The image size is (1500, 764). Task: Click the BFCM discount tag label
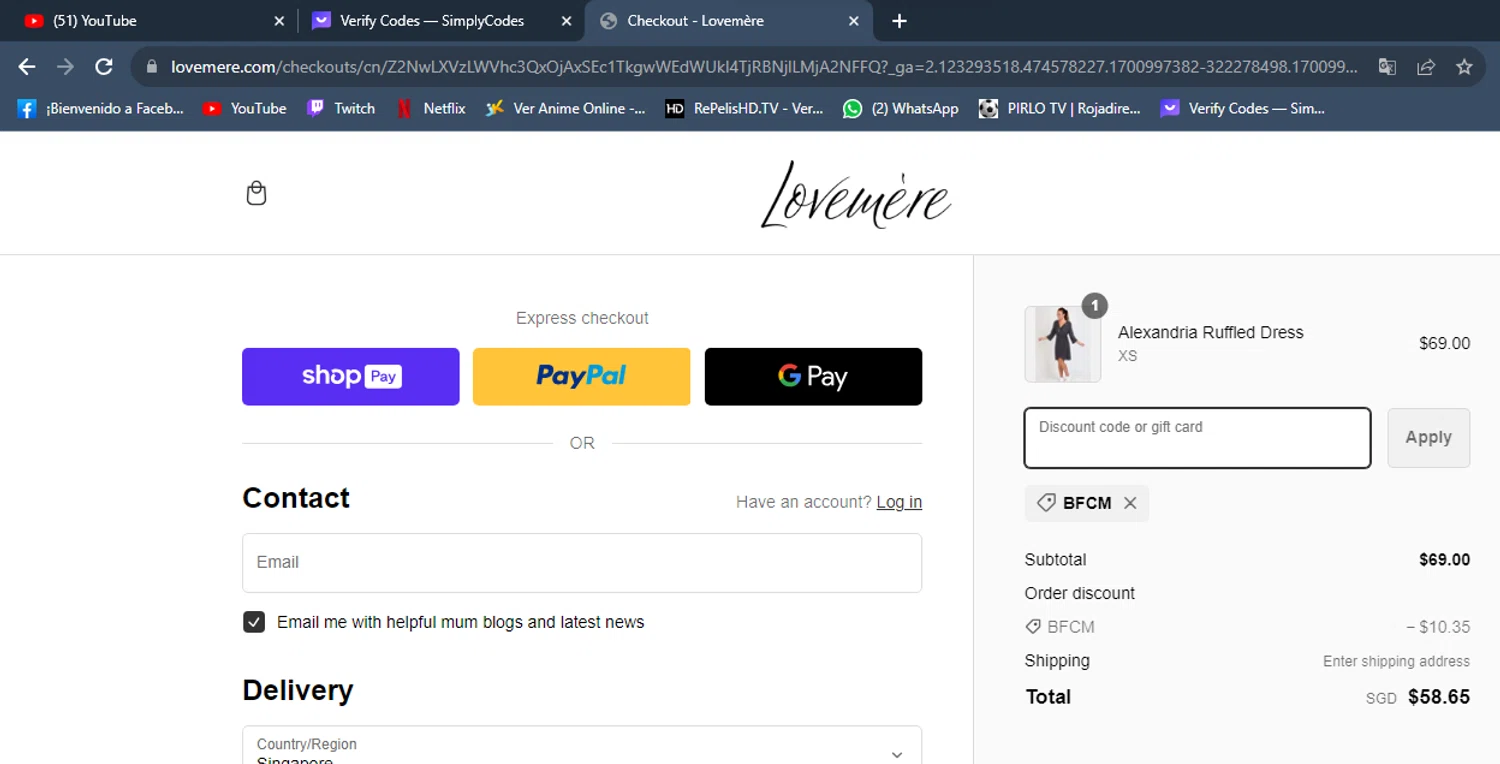tap(1087, 503)
